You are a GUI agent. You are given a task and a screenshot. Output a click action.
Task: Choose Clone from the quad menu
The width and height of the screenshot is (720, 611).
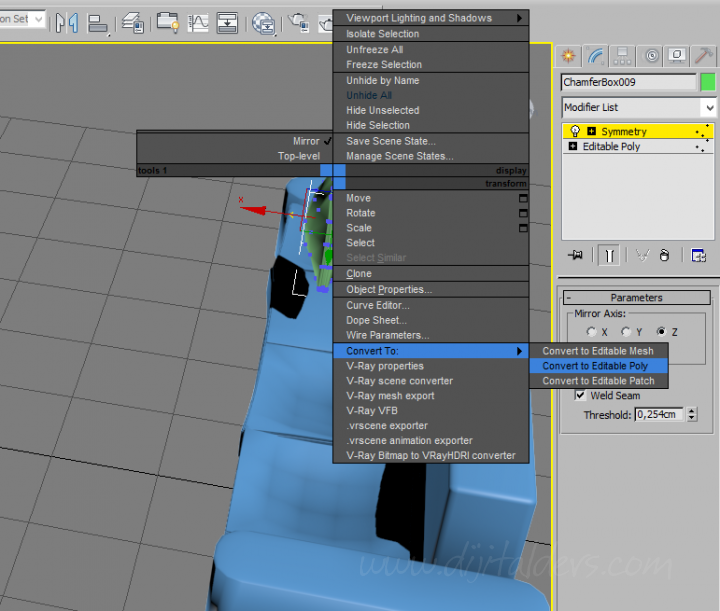(431, 274)
